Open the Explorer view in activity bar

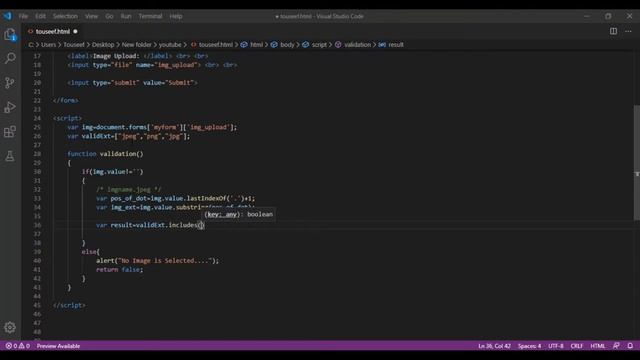click(x=10, y=34)
